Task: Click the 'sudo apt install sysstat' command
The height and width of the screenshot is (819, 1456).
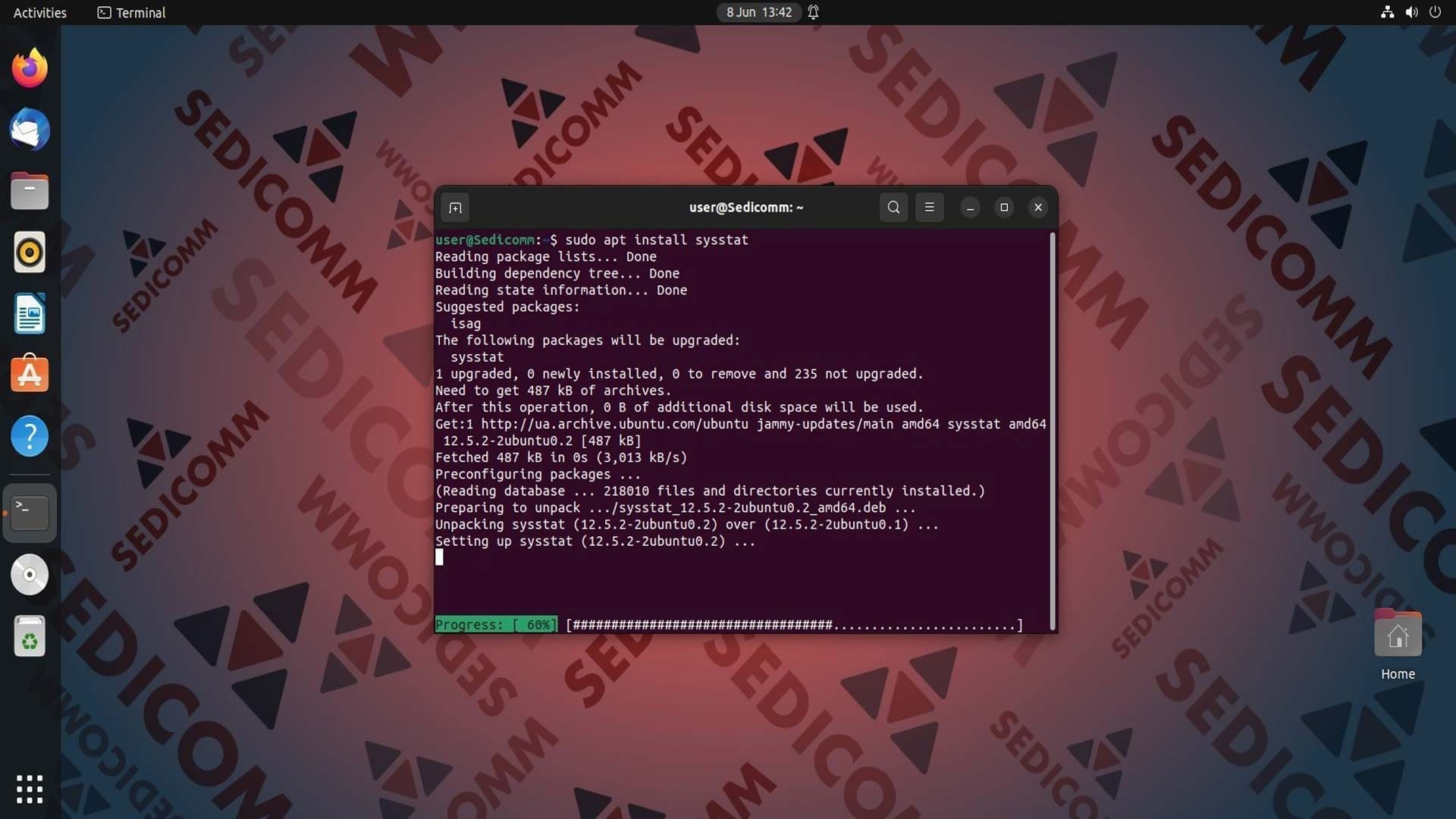Action: (657, 240)
